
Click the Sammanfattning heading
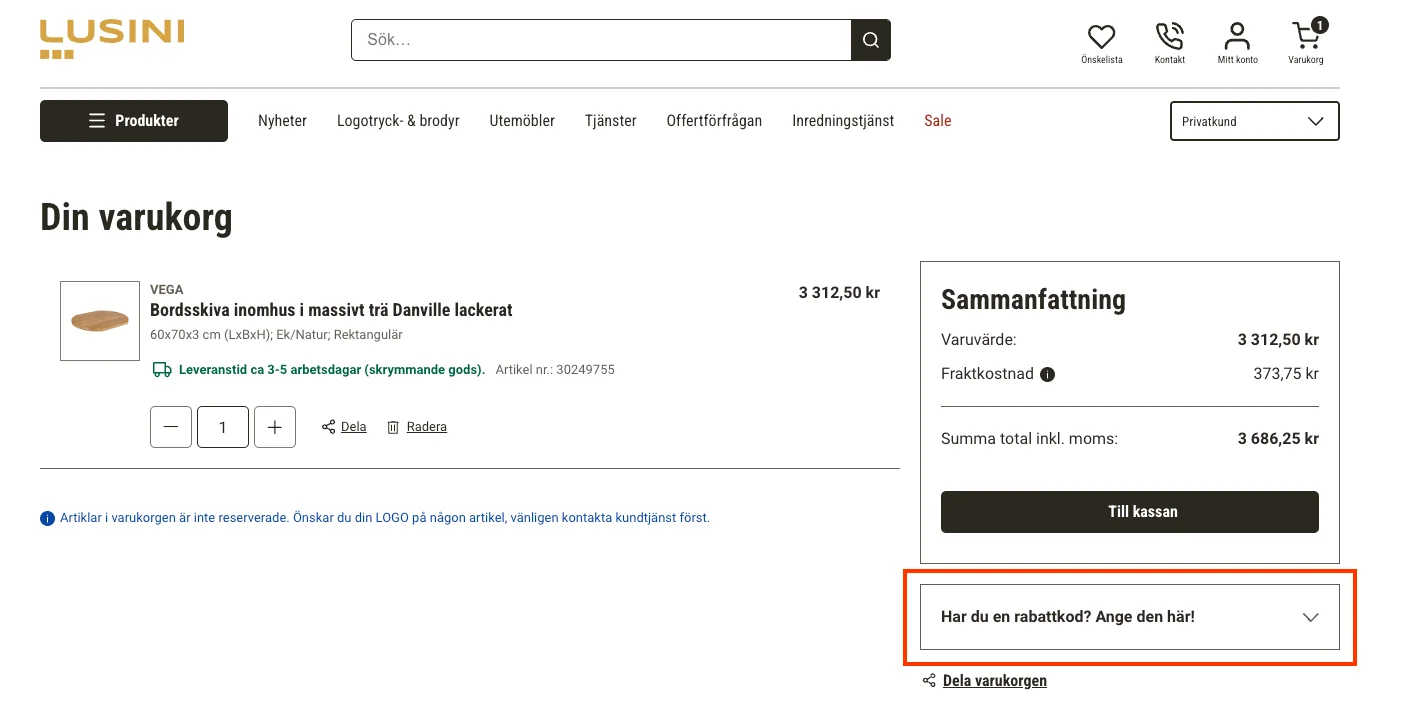click(x=1033, y=299)
